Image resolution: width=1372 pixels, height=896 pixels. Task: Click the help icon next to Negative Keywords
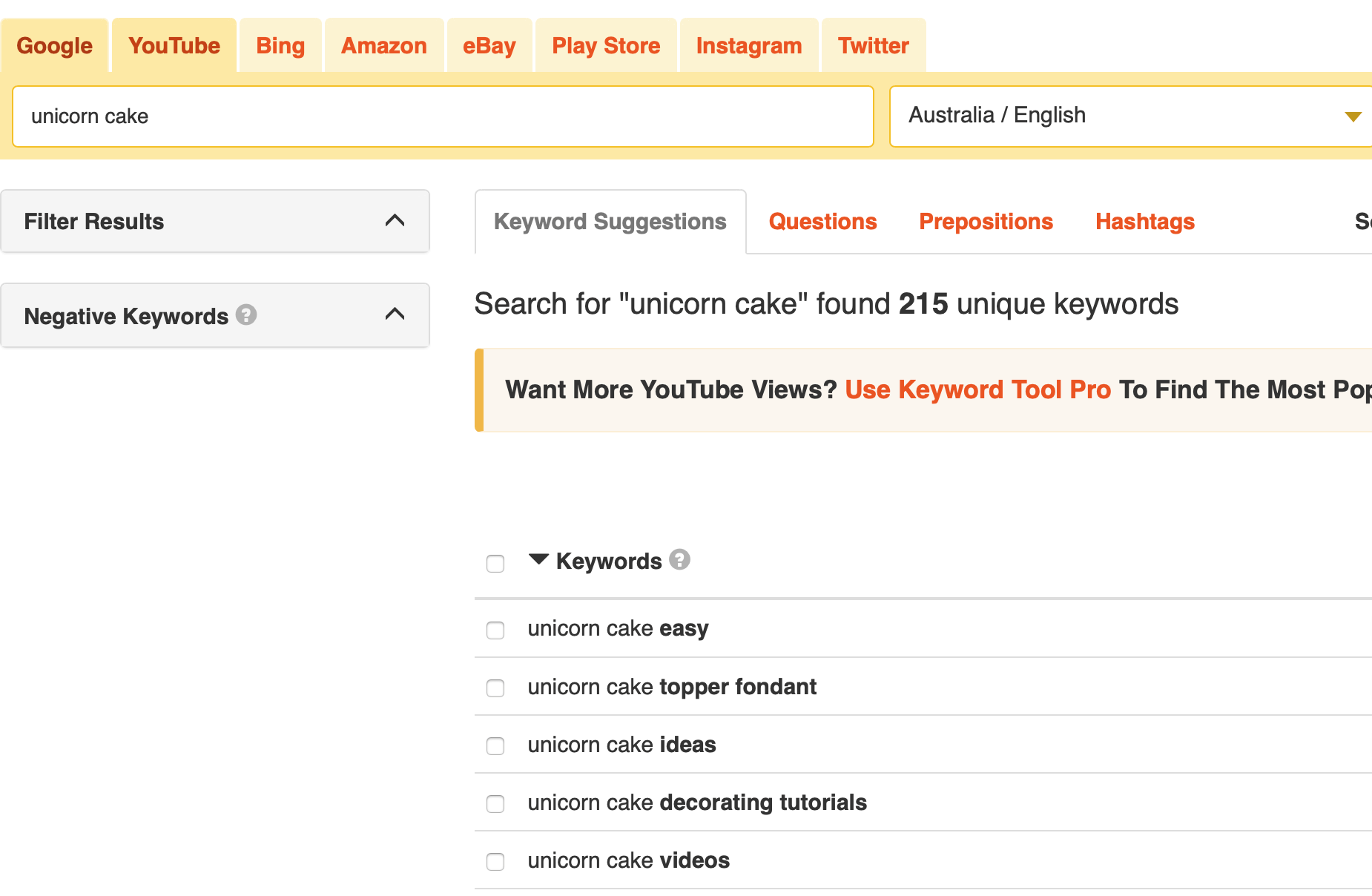247,315
